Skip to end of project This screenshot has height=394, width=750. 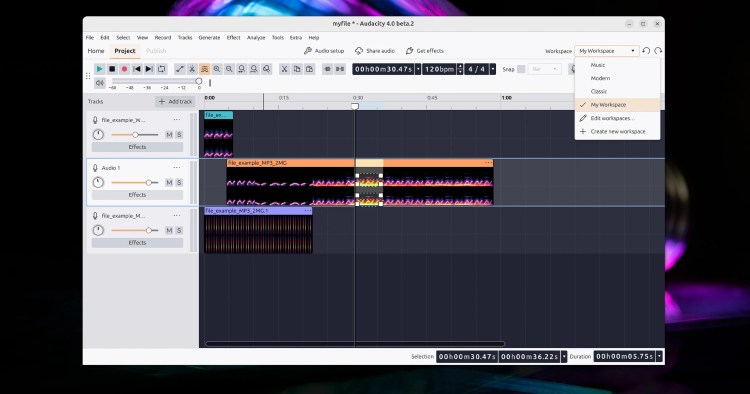point(149,69)
